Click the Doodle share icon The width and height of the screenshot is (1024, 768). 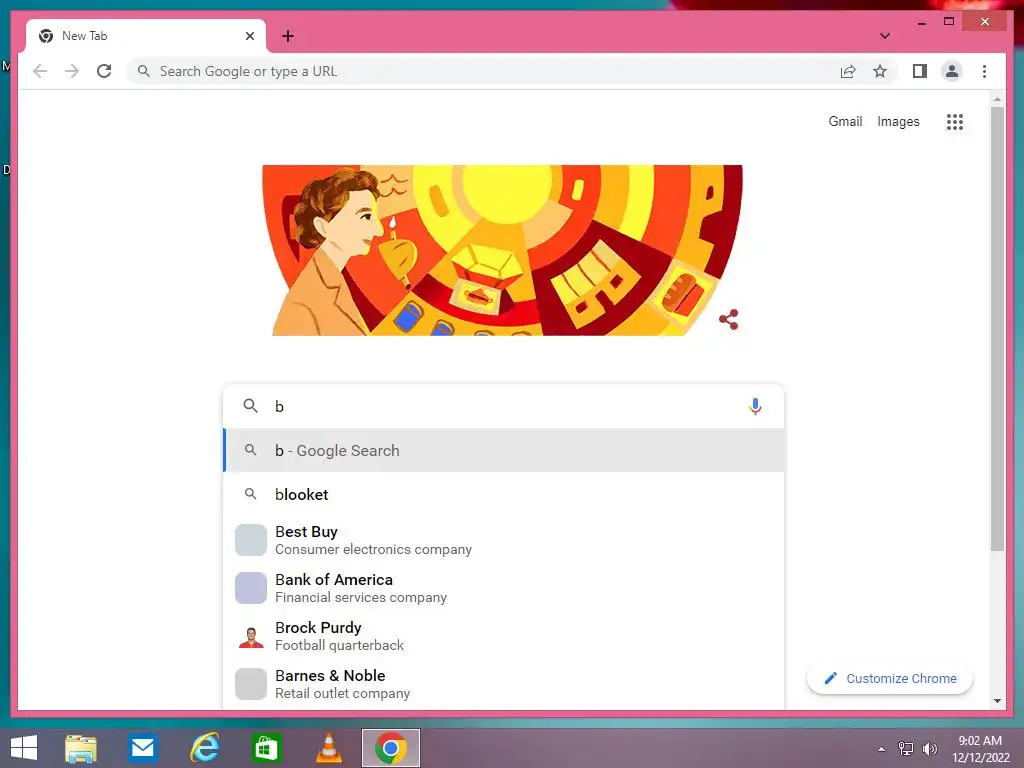(728, 319)
